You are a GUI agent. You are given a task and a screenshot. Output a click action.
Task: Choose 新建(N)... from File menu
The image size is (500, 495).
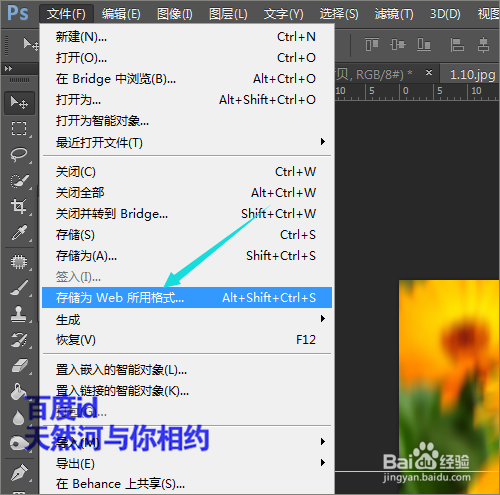(187, 37)
